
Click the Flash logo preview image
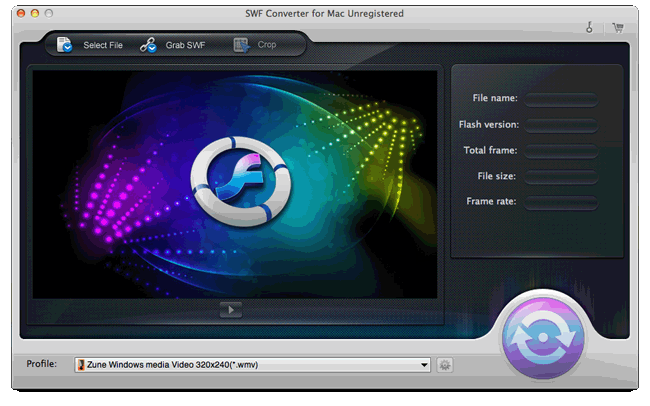[241, 181]
